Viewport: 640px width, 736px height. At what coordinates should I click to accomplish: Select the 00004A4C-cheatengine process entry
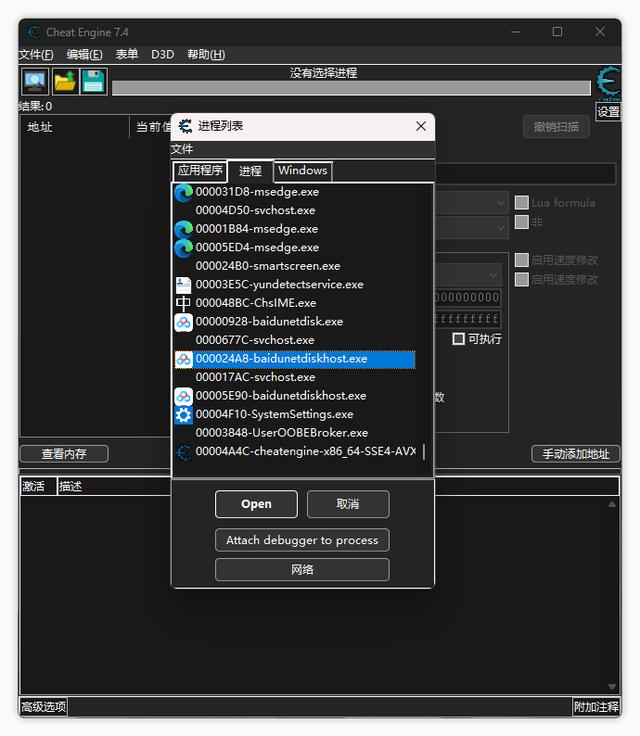(304, 452)
